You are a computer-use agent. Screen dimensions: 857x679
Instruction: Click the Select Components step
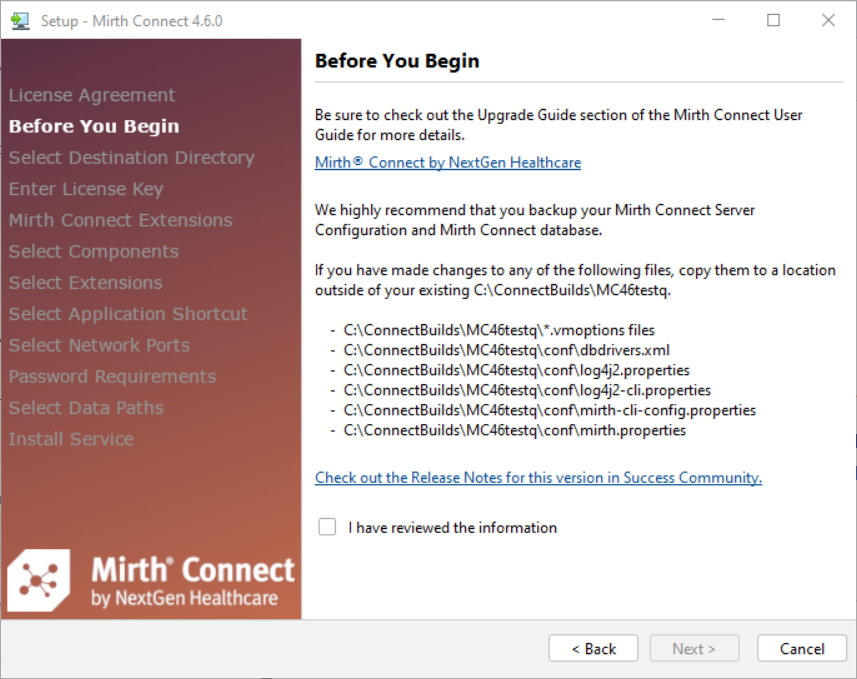94,251
